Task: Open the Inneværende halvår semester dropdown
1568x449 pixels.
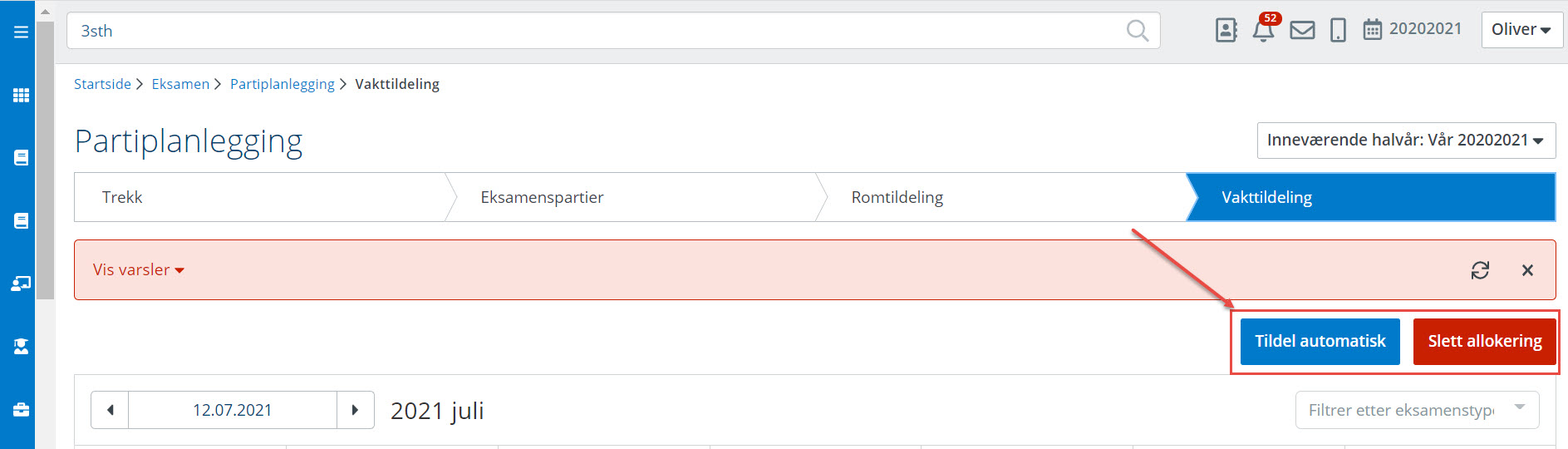Action: coord(1405,141)
